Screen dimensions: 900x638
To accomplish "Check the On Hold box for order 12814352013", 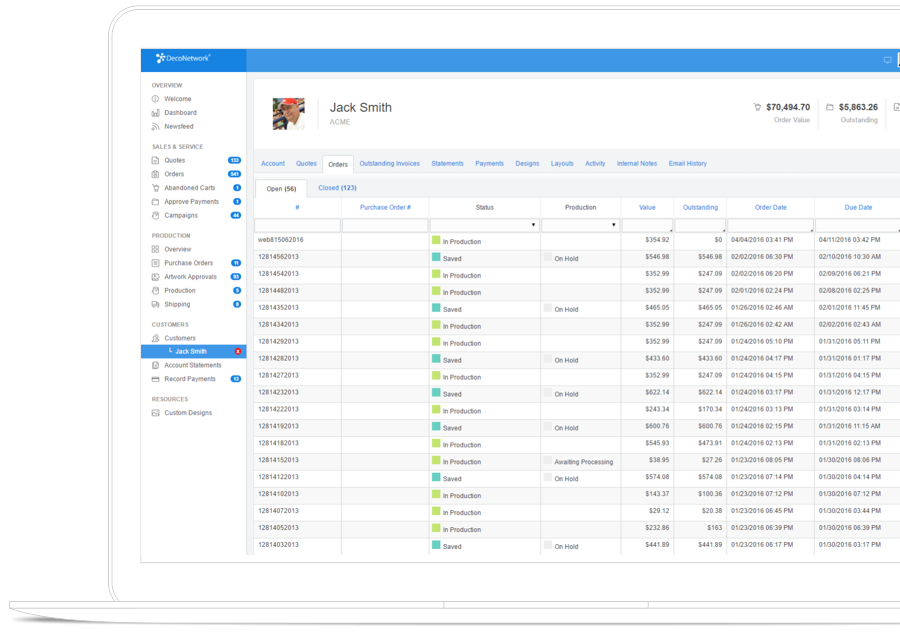I will [x=548, y=309].
